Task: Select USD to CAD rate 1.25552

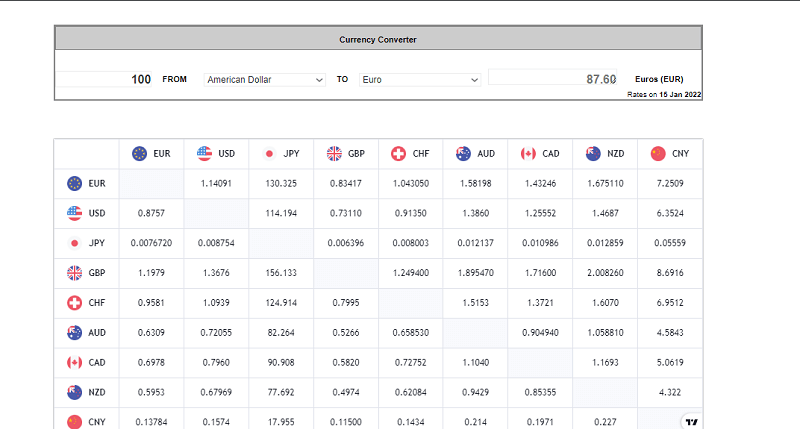Action: [540, 213]
